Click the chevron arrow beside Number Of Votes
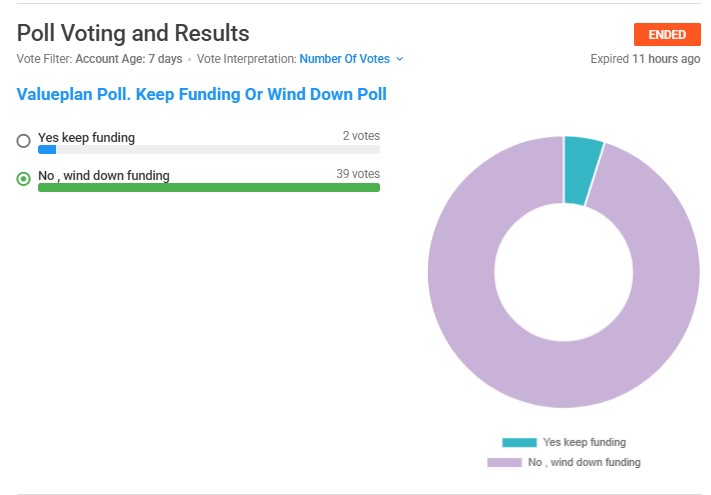 [400, 59]
